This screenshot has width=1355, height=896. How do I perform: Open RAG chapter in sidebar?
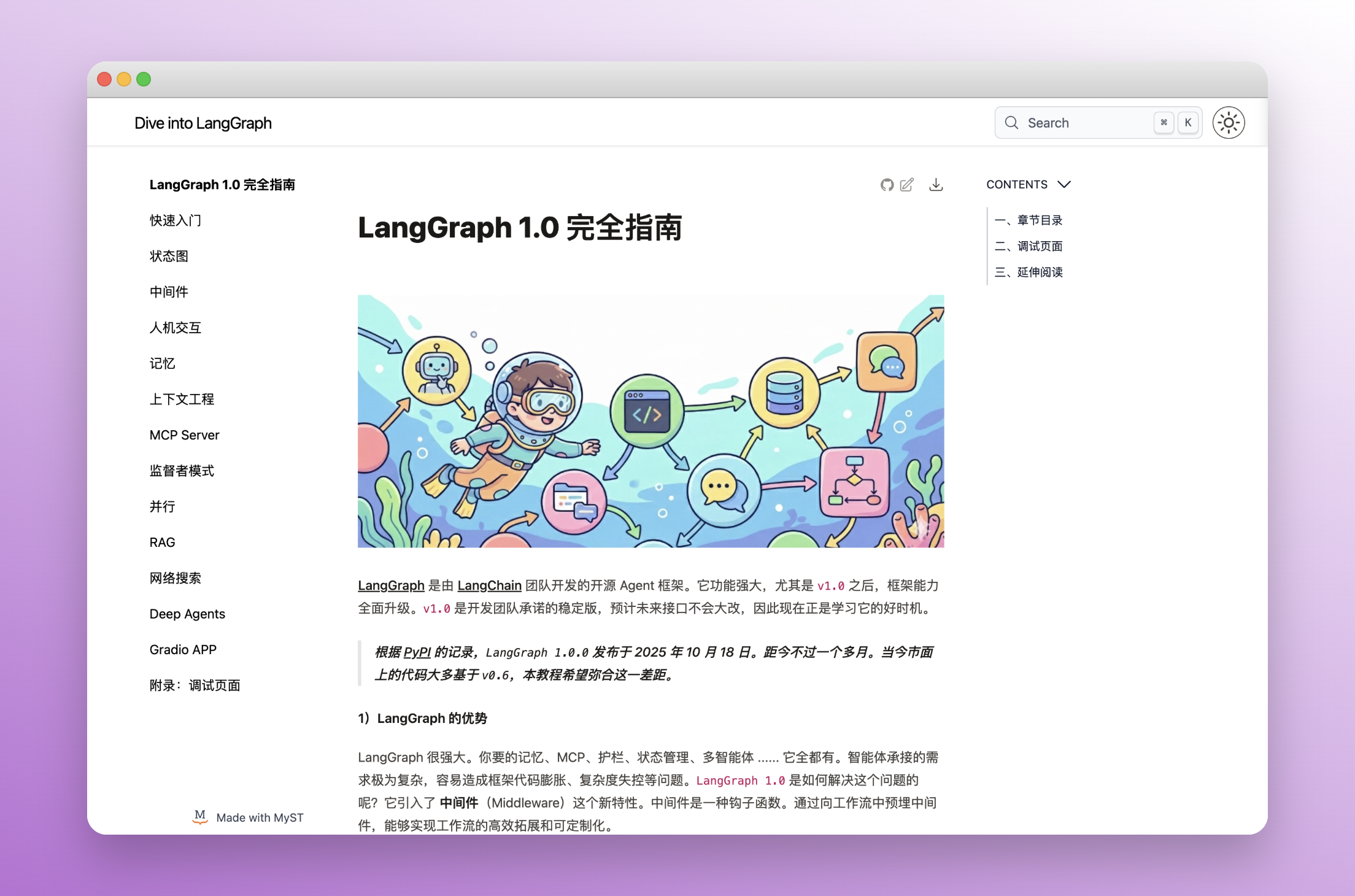tap(163, 543)
